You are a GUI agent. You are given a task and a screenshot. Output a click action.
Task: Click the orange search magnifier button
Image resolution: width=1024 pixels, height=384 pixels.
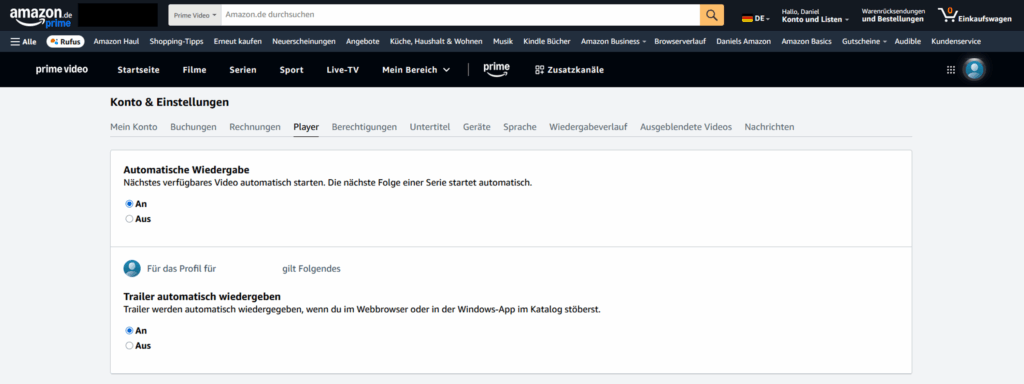[x=712, y=15]
